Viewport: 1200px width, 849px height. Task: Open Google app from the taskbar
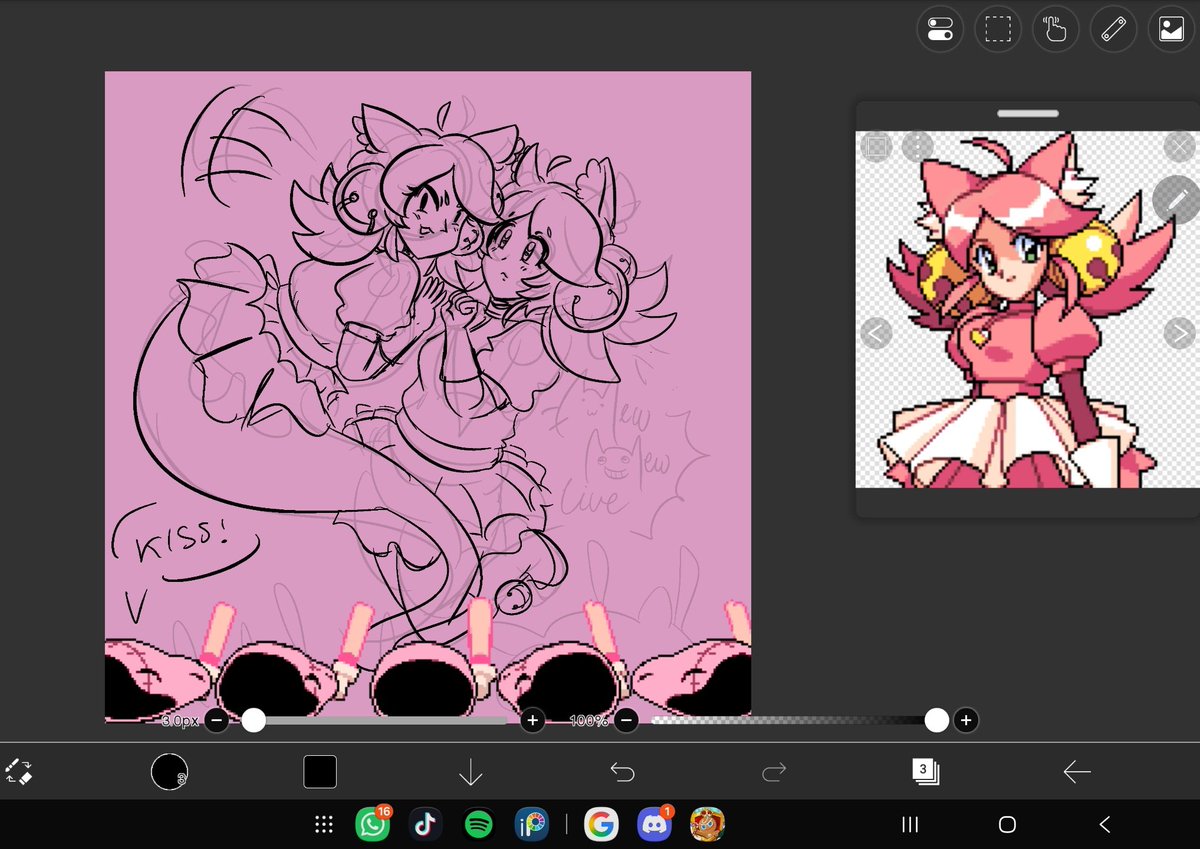600,825
